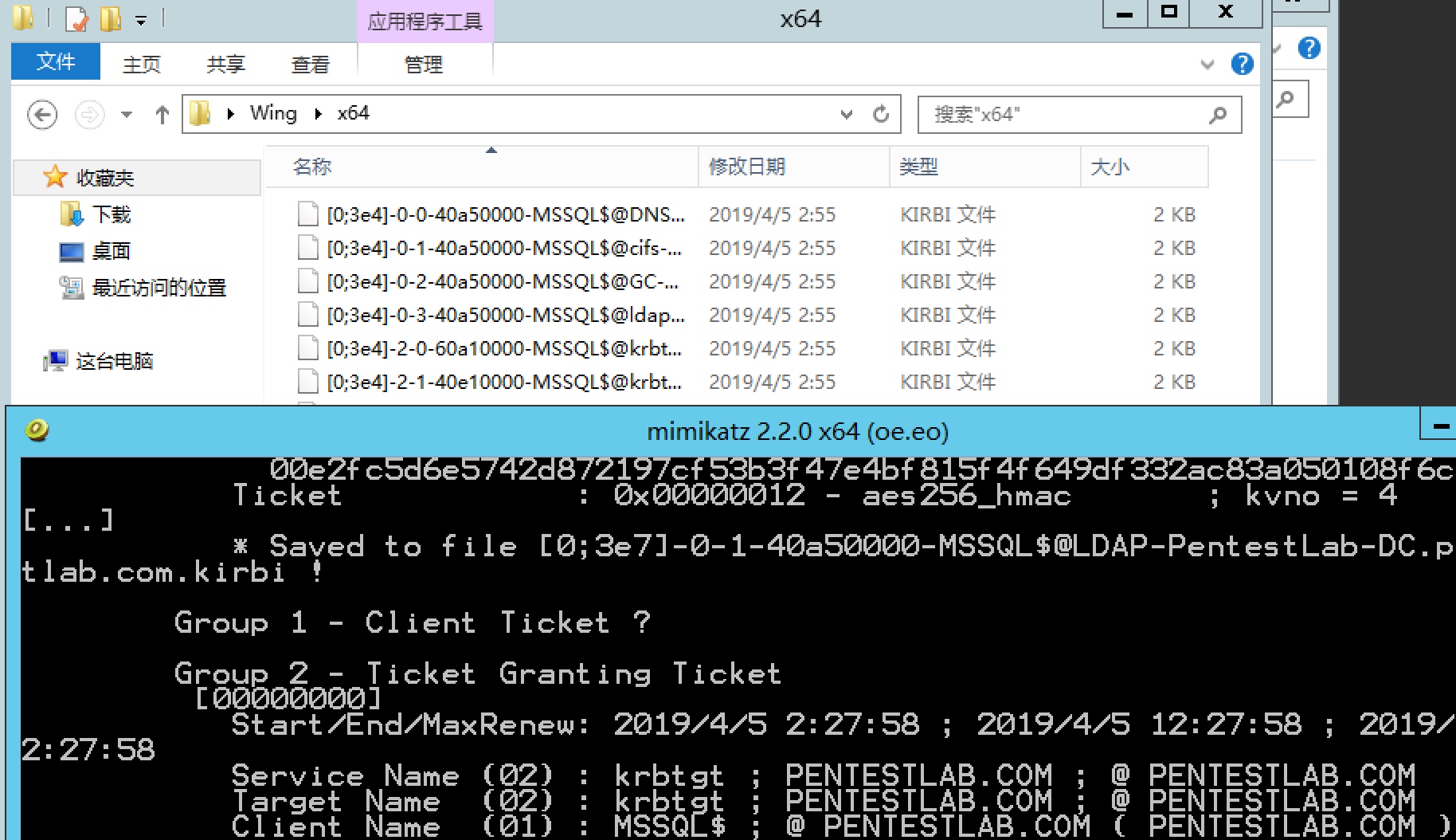The height and width of the screenshot is (840, 1456).
Task: Select the 应用程序工具 contextual tab
Action: pos(425,21)
